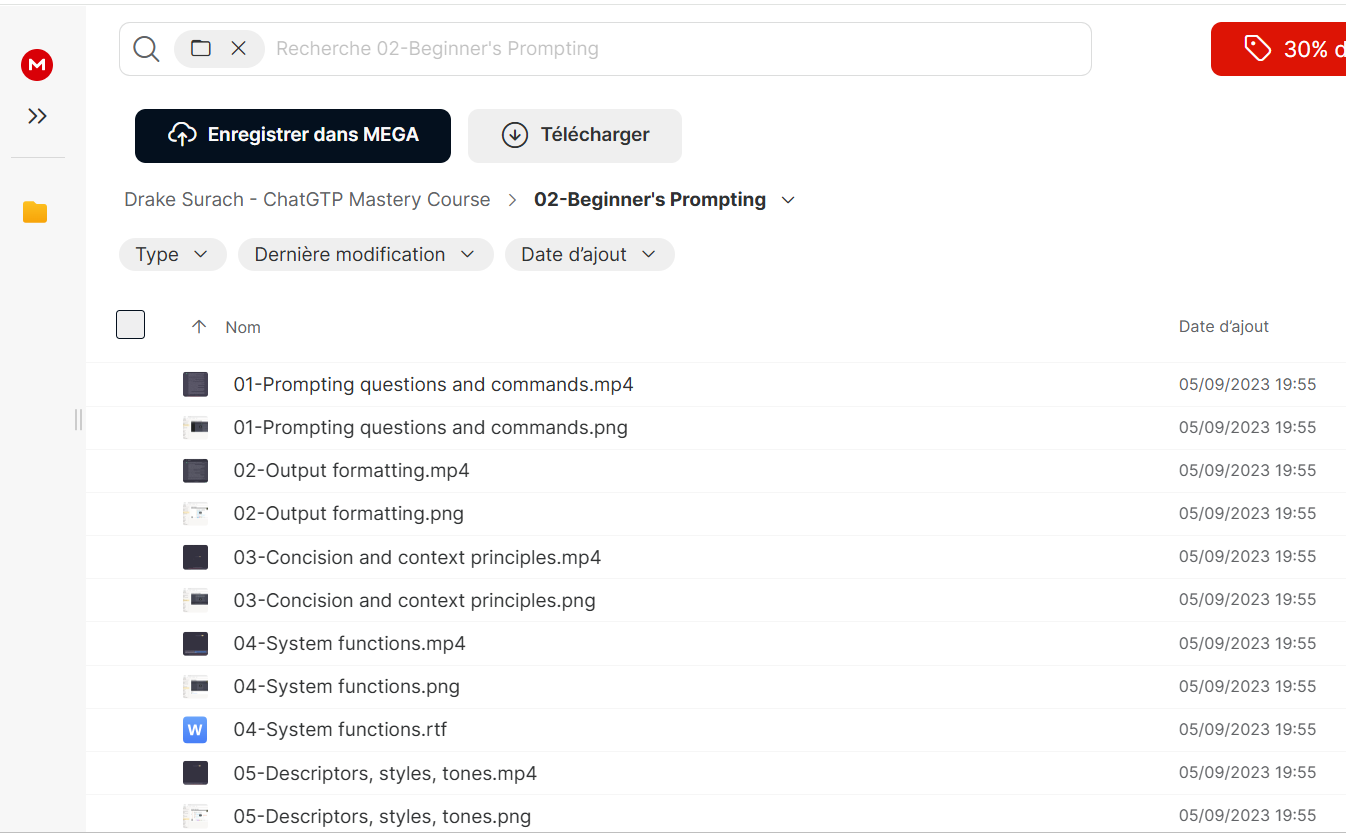
Task: Open the sidebar folder icon
Action: click(x=35, y=212)
